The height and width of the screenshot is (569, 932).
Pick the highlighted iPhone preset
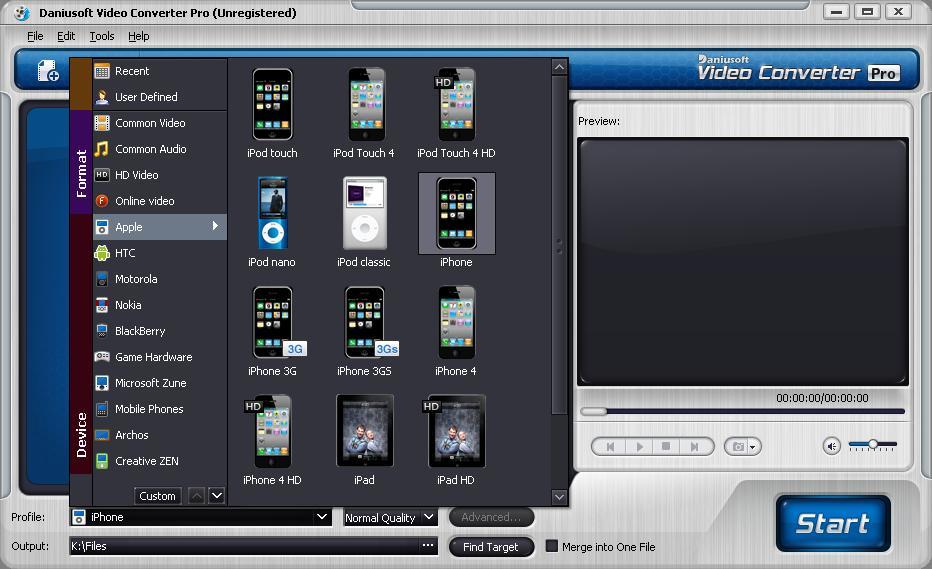tap(456, 222)
